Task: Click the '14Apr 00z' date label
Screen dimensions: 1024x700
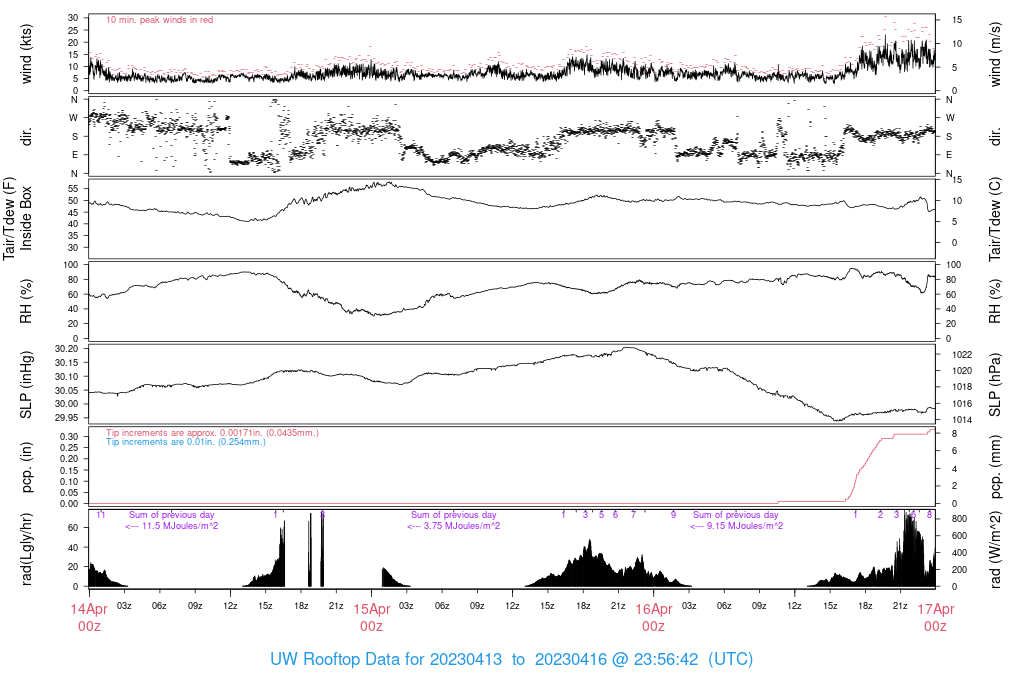Action: (89, 617)
